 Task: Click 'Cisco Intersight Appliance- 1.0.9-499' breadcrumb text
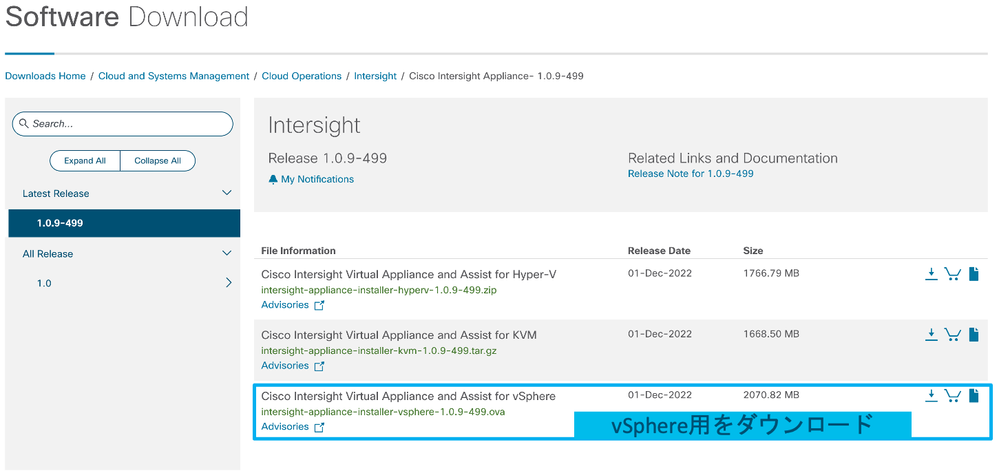pyautogui.click(x=496, y=76)
